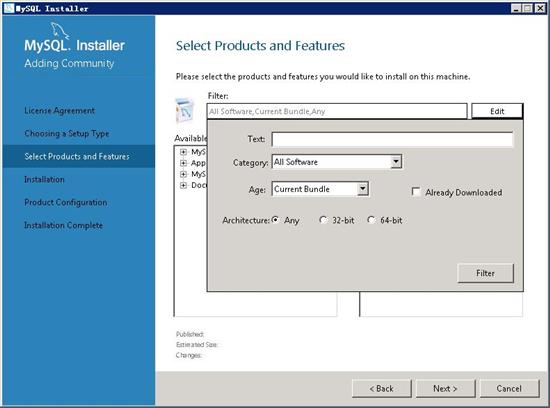This screenshot has width=550, height=408.
Task: Open the Age dropdown showing Current Bundle
Action: (362, 189)
